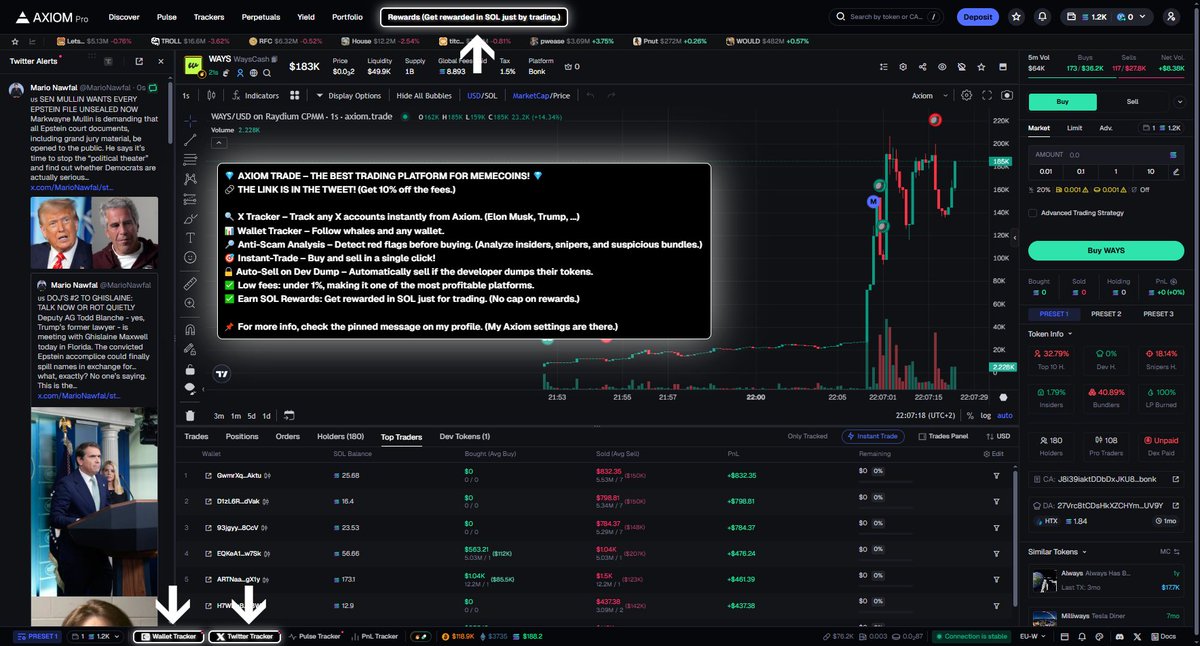Toggle chart fullscreen mode
Image resolution: width=1200 pixels, height=646 pixels.
tap(987, 96)
